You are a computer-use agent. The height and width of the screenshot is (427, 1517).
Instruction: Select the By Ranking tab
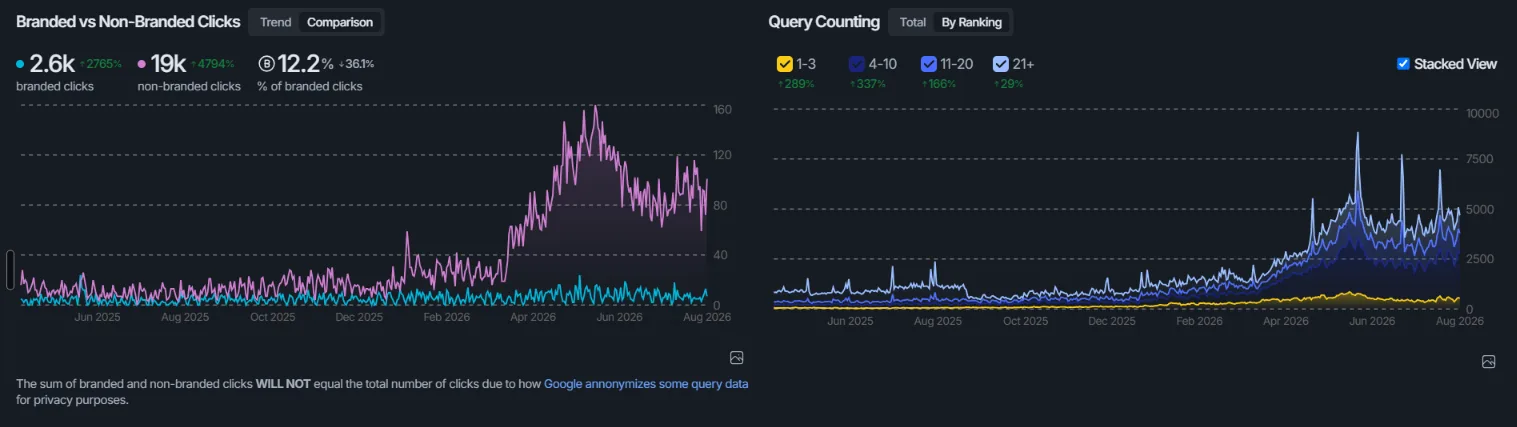[x=971, y=22]
